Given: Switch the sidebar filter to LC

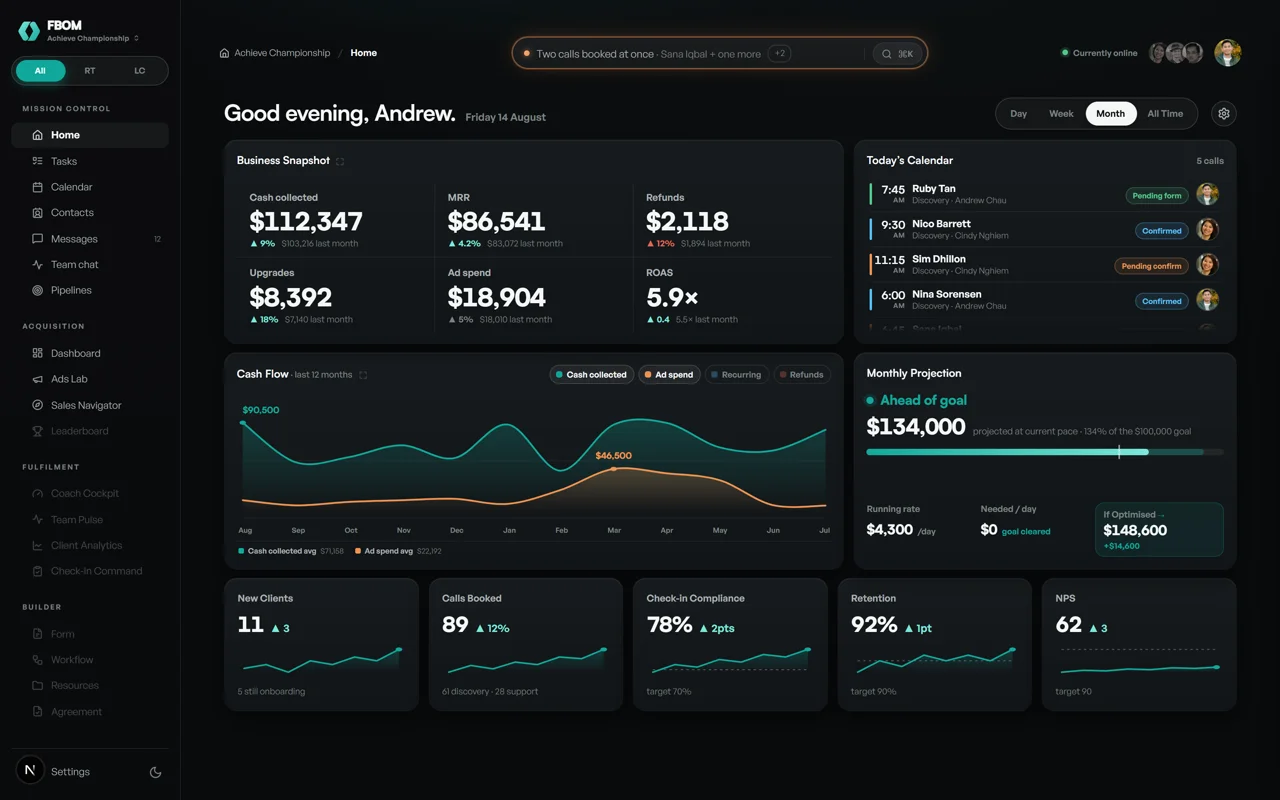Looking at the screenshot, I should (140, 71).
